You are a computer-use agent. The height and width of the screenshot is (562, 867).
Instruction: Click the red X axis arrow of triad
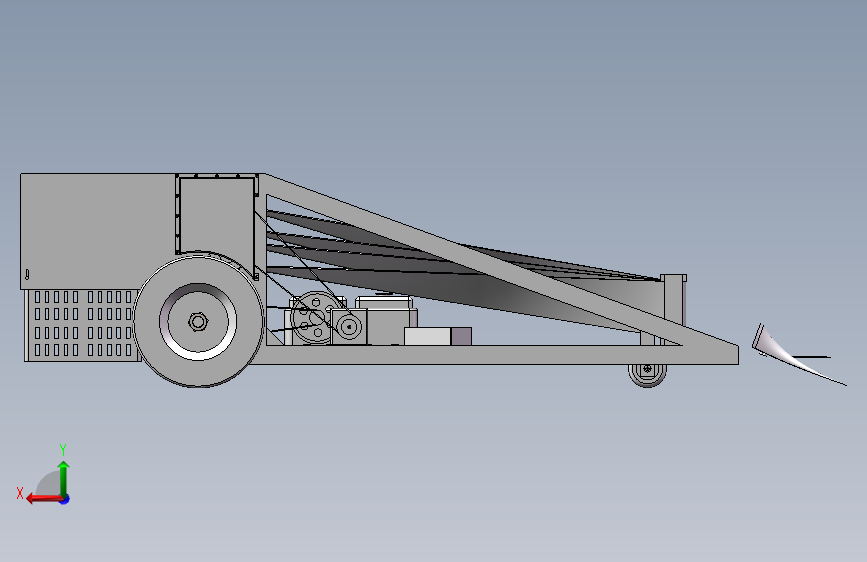coord(43,499)
